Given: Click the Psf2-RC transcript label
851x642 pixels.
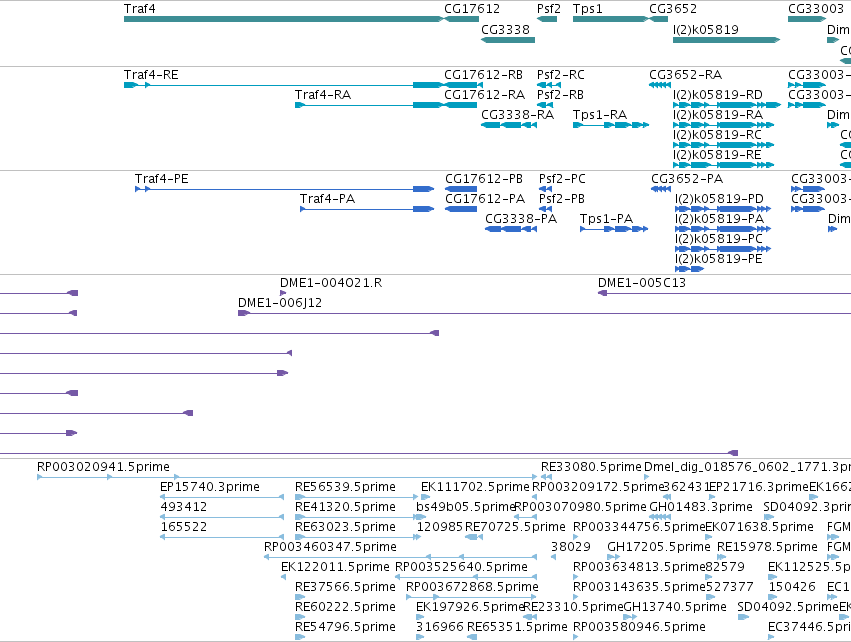Looking at the screenshot, I should [561, 74].
